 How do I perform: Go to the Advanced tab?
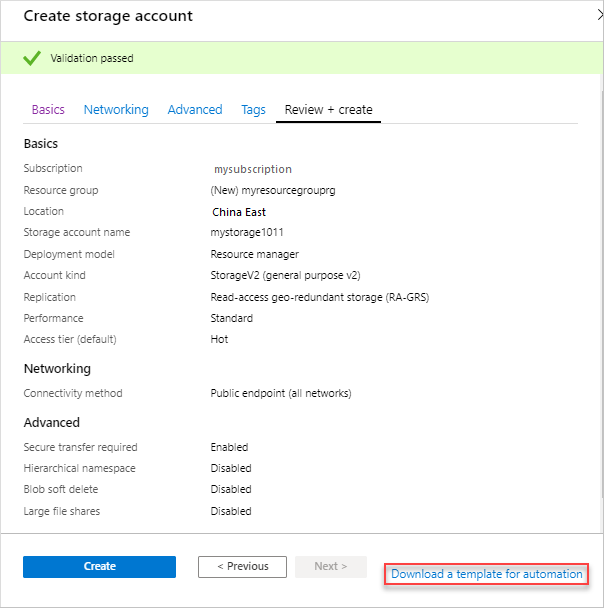tap(195, 110)
